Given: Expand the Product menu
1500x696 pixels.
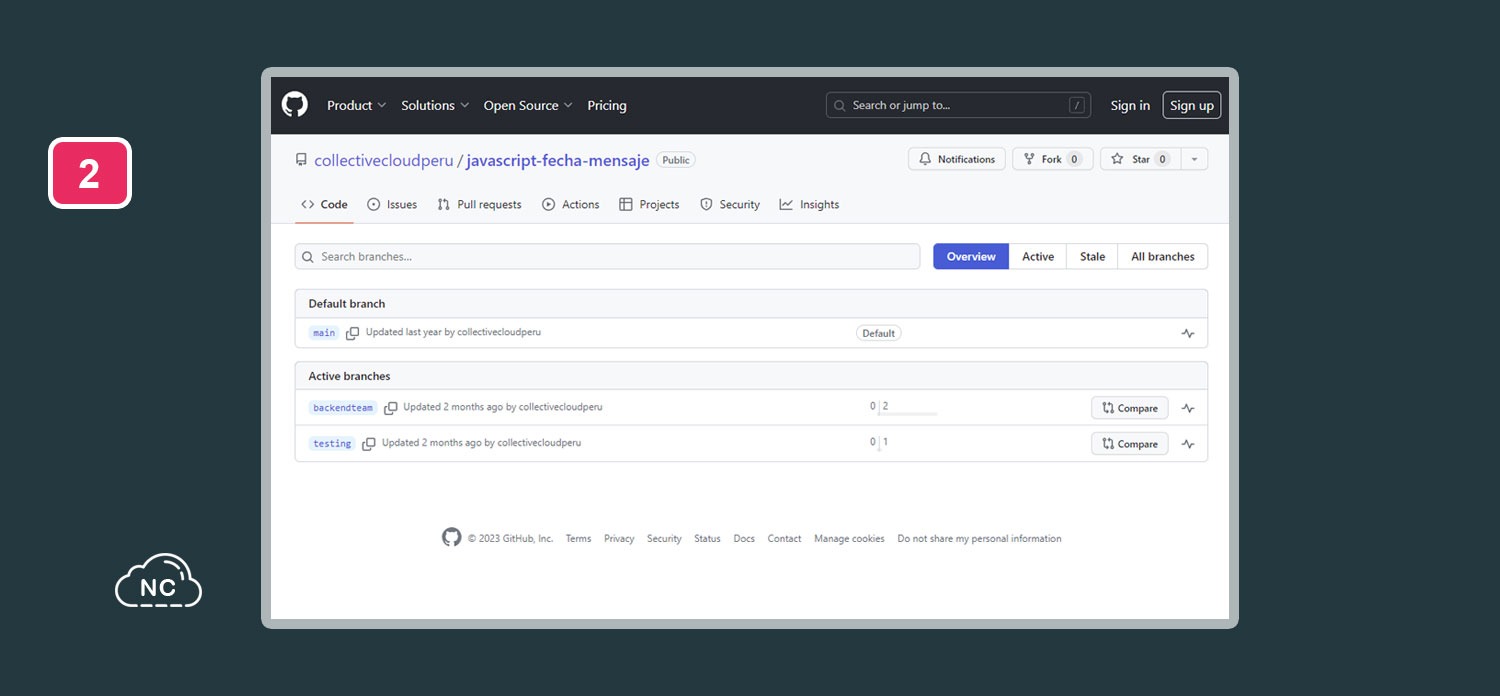Looking at the screenshot, I should [356, 105].
